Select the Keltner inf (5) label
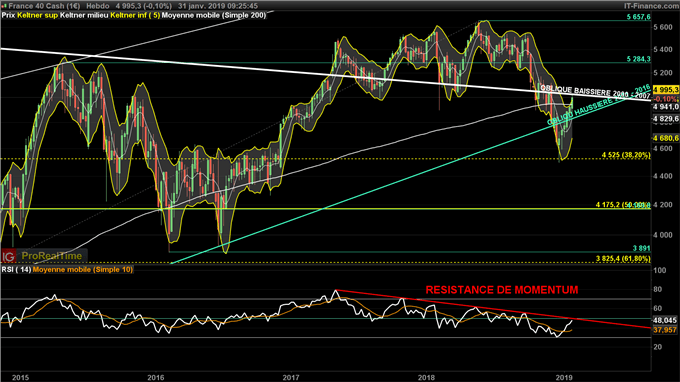This screenshot has height=382, width=680. pos(135,15)
